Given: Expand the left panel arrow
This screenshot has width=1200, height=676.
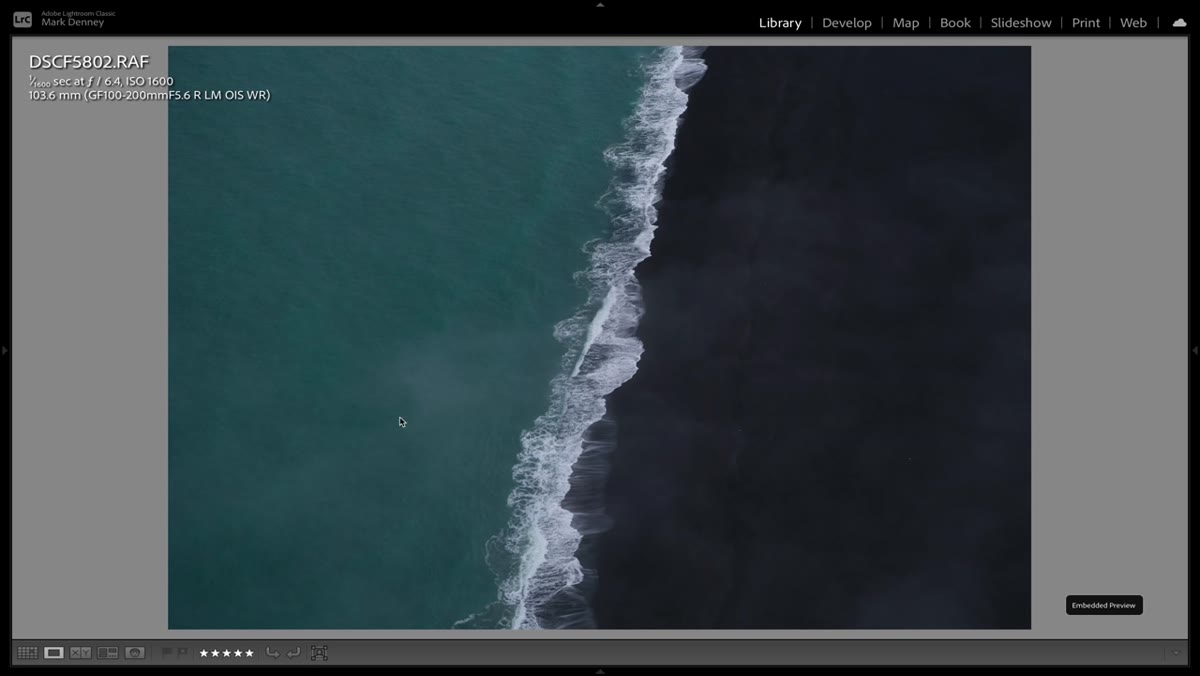Looking at the screenshot, I should tap(4, 350).
